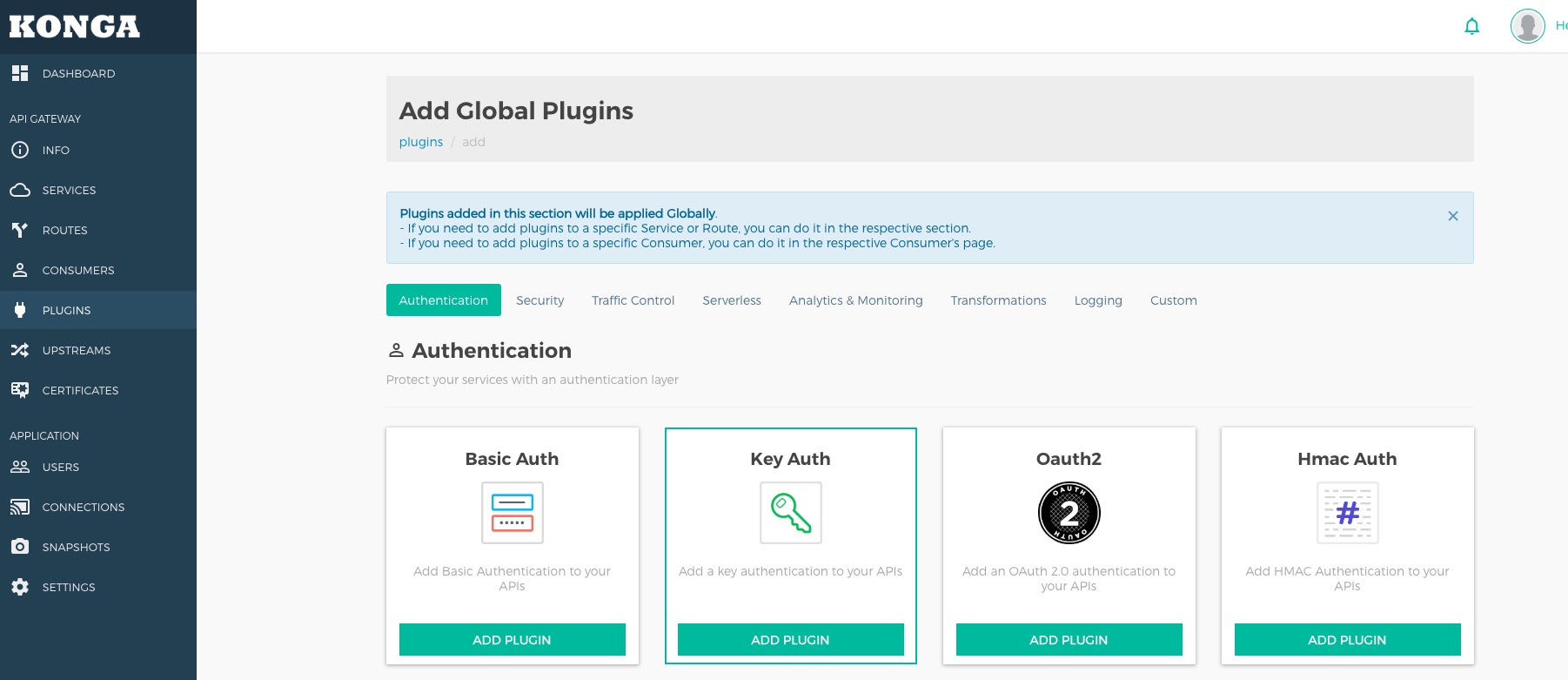Open Upstreams in sidebar
1568x680 pixels.
(x=98, y=351)
